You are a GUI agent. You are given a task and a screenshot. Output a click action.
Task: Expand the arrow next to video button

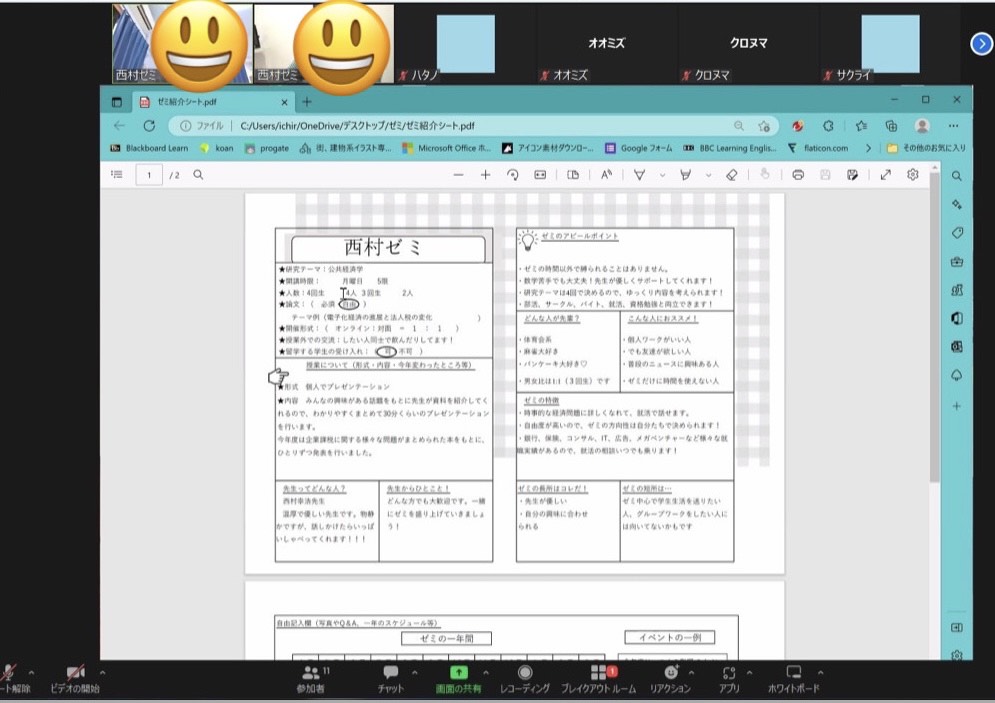coord(102,672)
